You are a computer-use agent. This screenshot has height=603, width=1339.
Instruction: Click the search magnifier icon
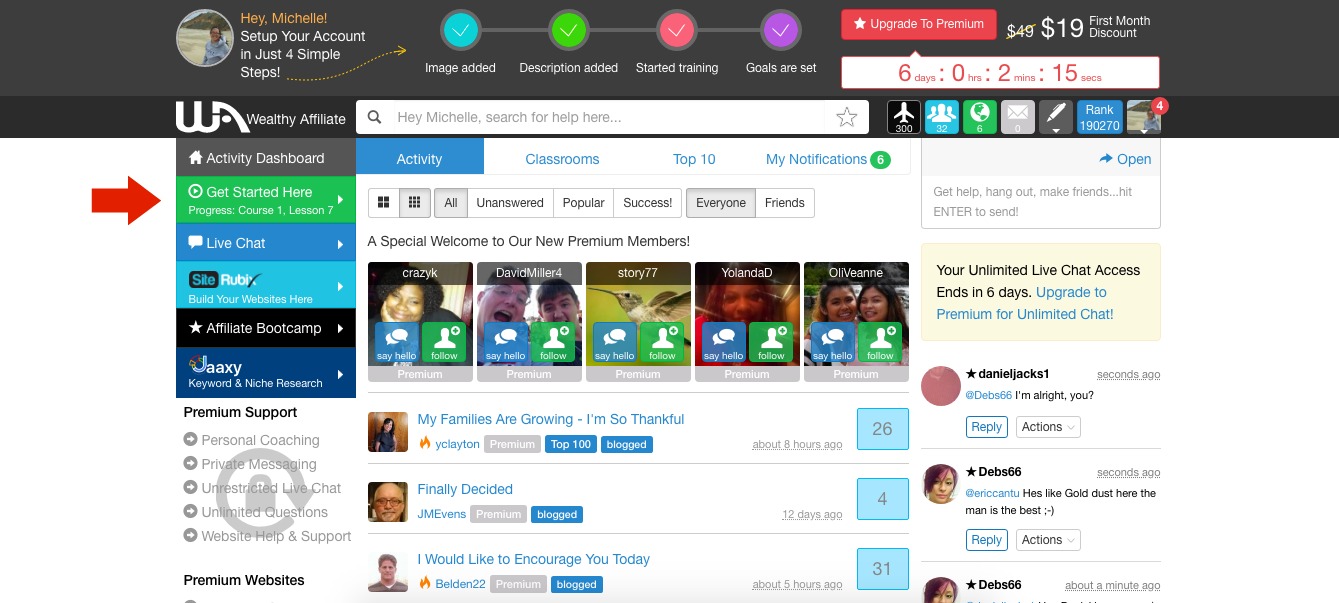375,117
